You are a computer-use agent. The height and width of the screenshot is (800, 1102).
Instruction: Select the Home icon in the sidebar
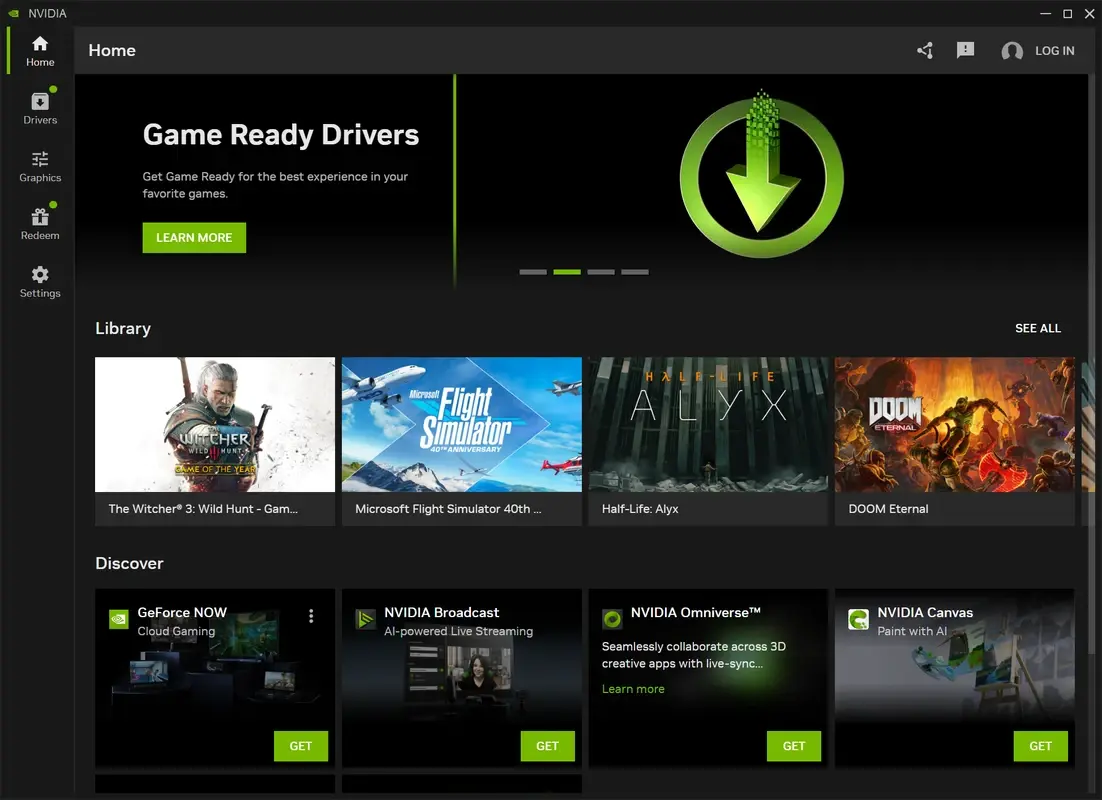coord(39,47)
